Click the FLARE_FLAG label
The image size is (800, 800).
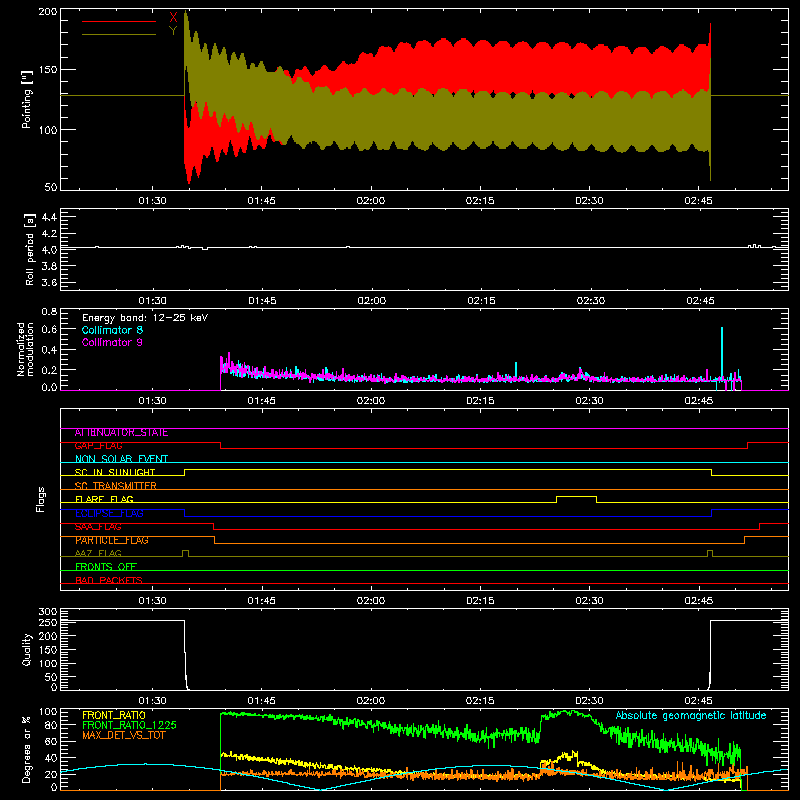[104, 499]
